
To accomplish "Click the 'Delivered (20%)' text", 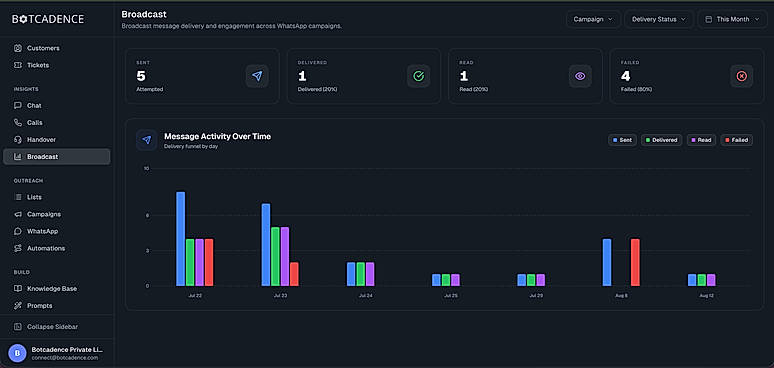I will [x=318, y=89].
